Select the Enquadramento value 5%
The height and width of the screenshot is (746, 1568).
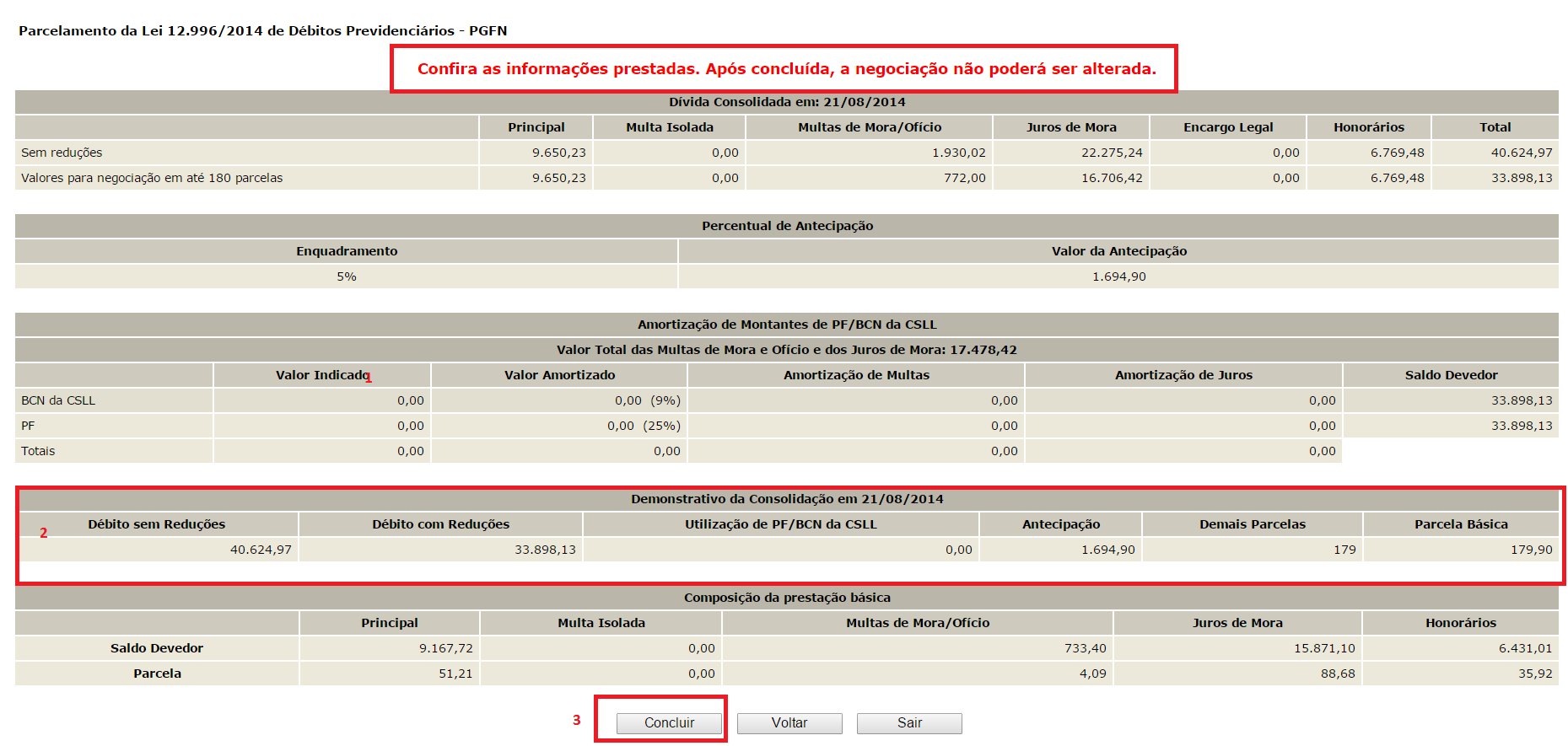click(347, 276)
